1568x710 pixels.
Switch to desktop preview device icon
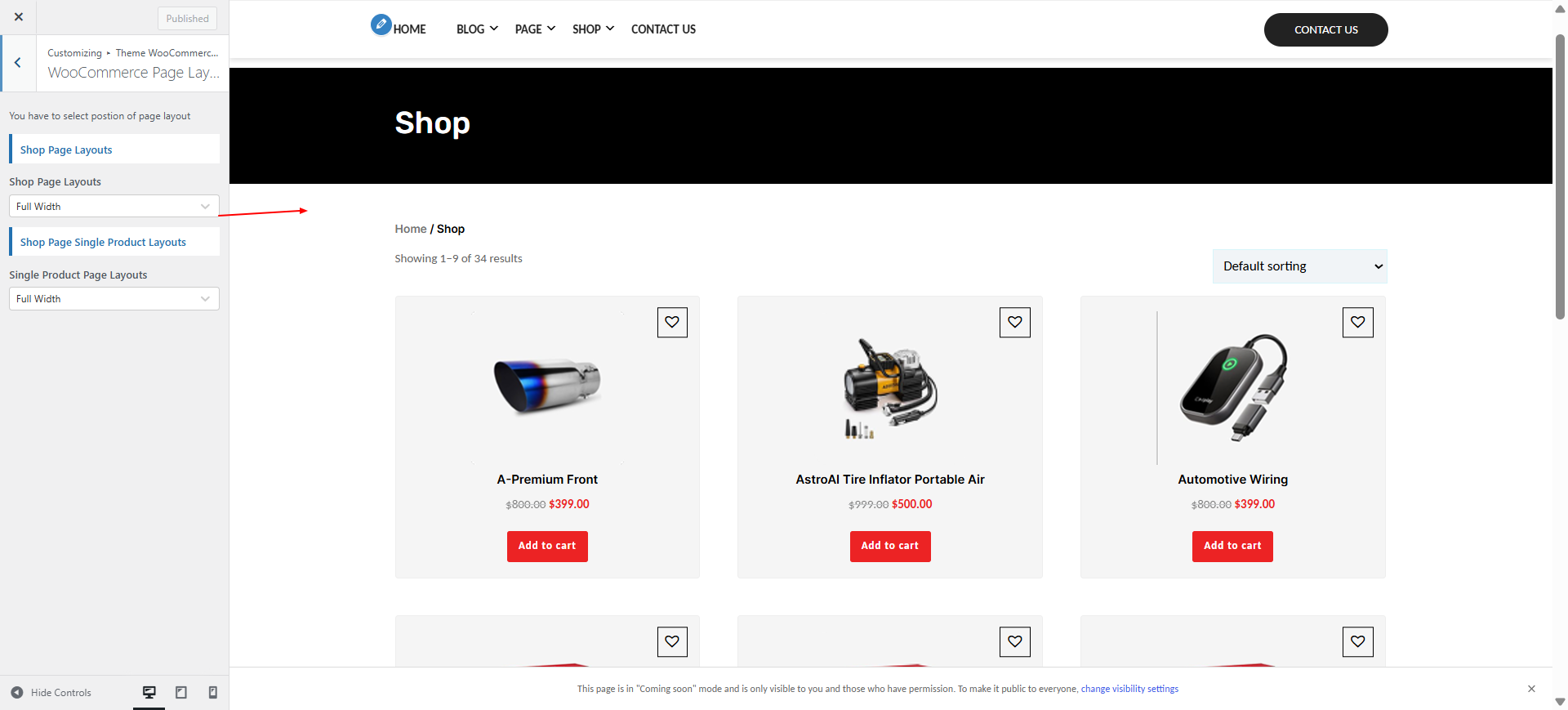coord(149,692)
